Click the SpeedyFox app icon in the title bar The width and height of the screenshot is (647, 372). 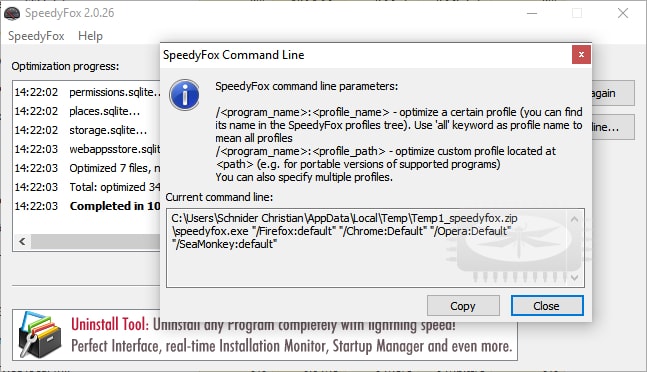click(12, 14)
